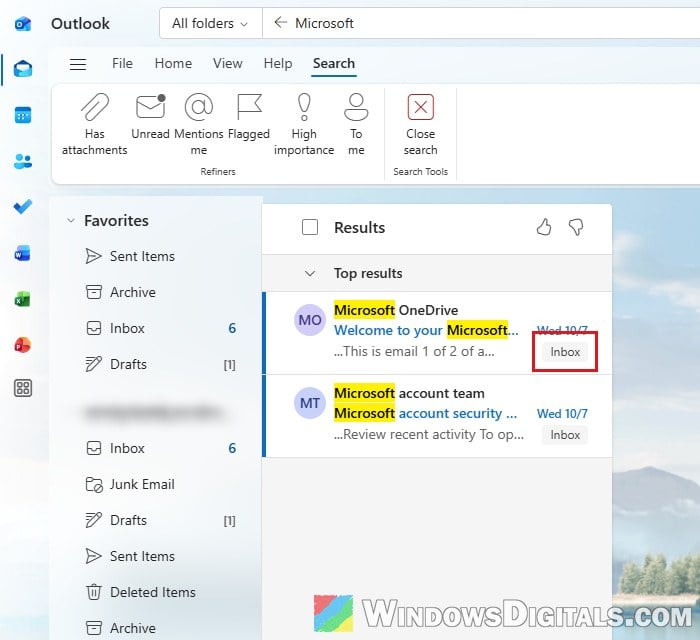Screen dimensions: 700x640
Task: Click the MO sender avatar
Action: pyautogui.click(x=310, y=320)
